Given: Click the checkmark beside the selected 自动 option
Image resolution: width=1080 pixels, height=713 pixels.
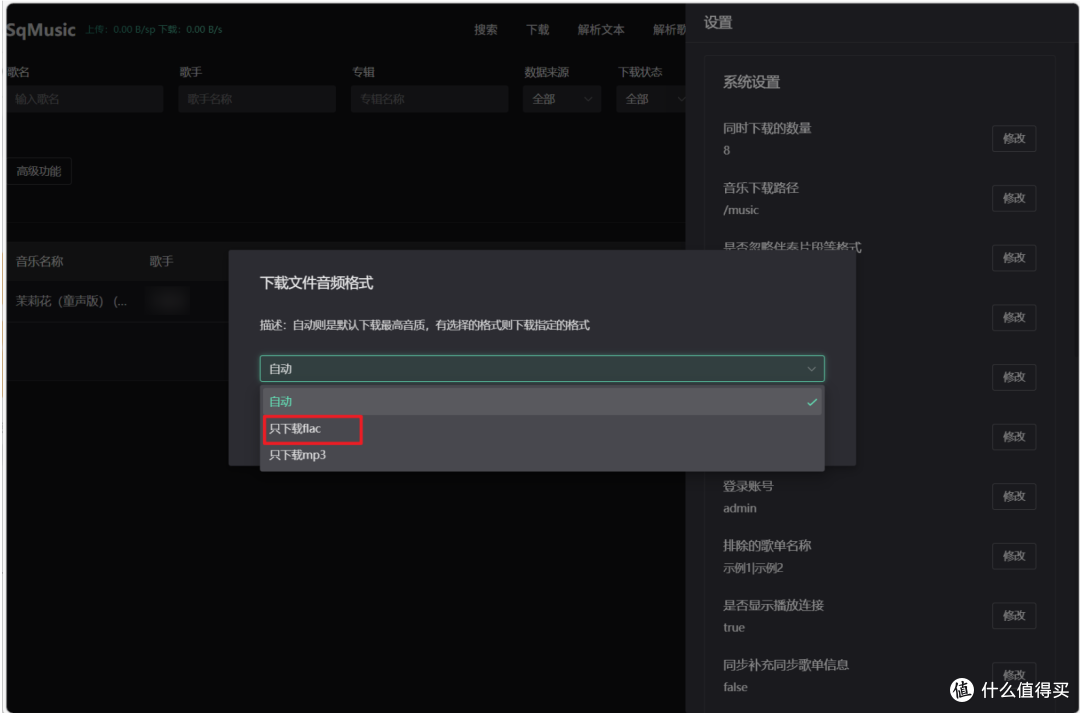Looking at the screenshot, I should point(812,402).
